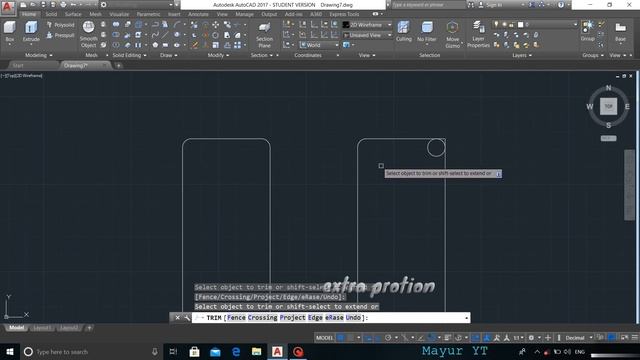This screenshot has height=360, width=640.
Task: Click the Move tool in Modify panel
Action: 216,25
